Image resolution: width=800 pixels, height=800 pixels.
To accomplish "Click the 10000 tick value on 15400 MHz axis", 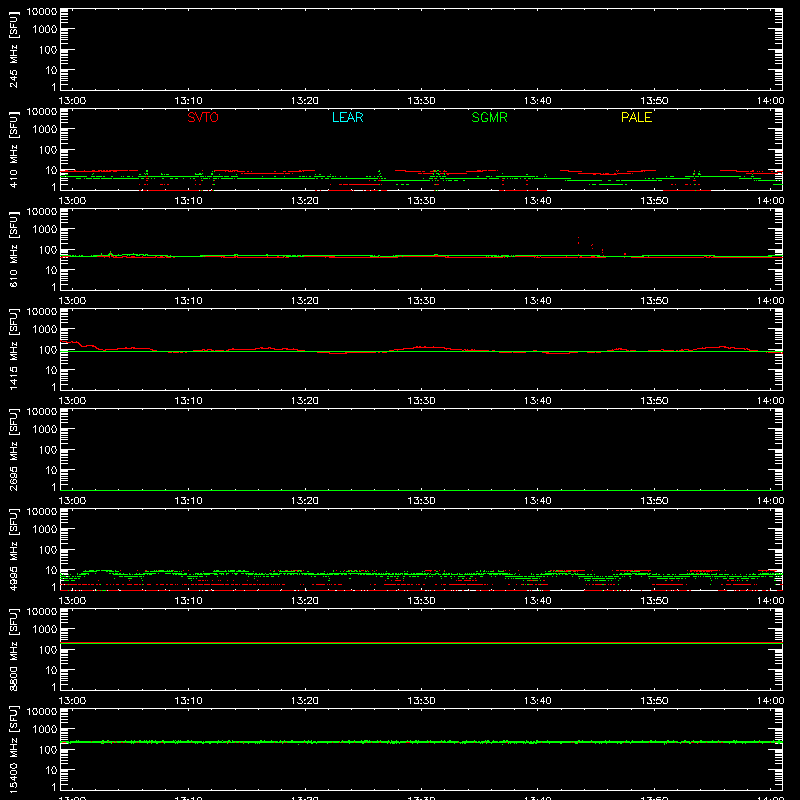I will 42,712.
